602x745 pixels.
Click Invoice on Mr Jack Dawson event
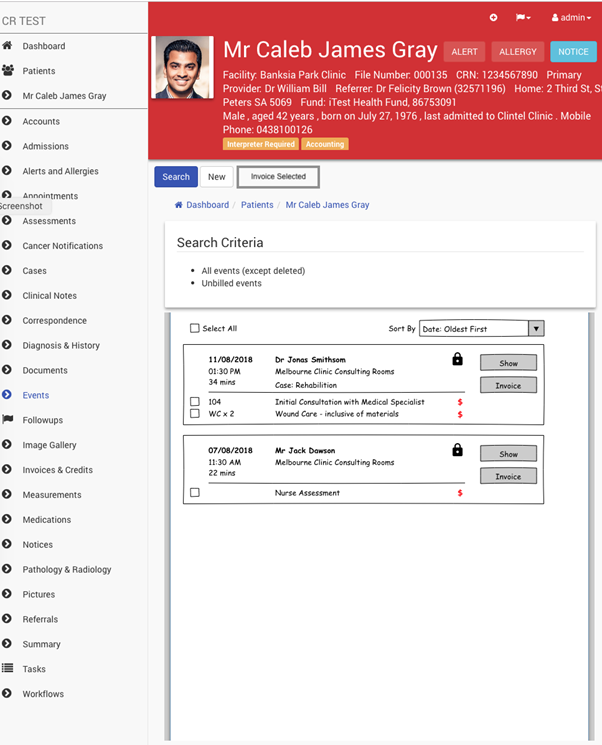pos(508,476)
